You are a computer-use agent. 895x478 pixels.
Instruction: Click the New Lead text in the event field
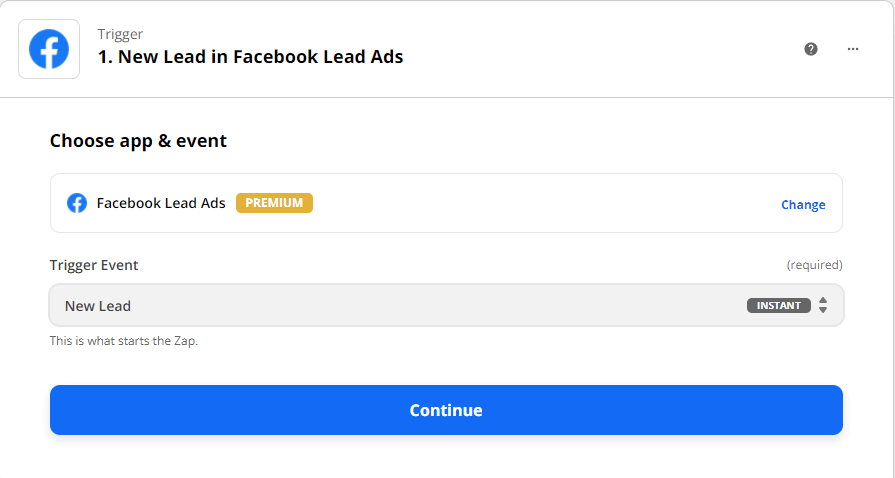coord(98,306)
